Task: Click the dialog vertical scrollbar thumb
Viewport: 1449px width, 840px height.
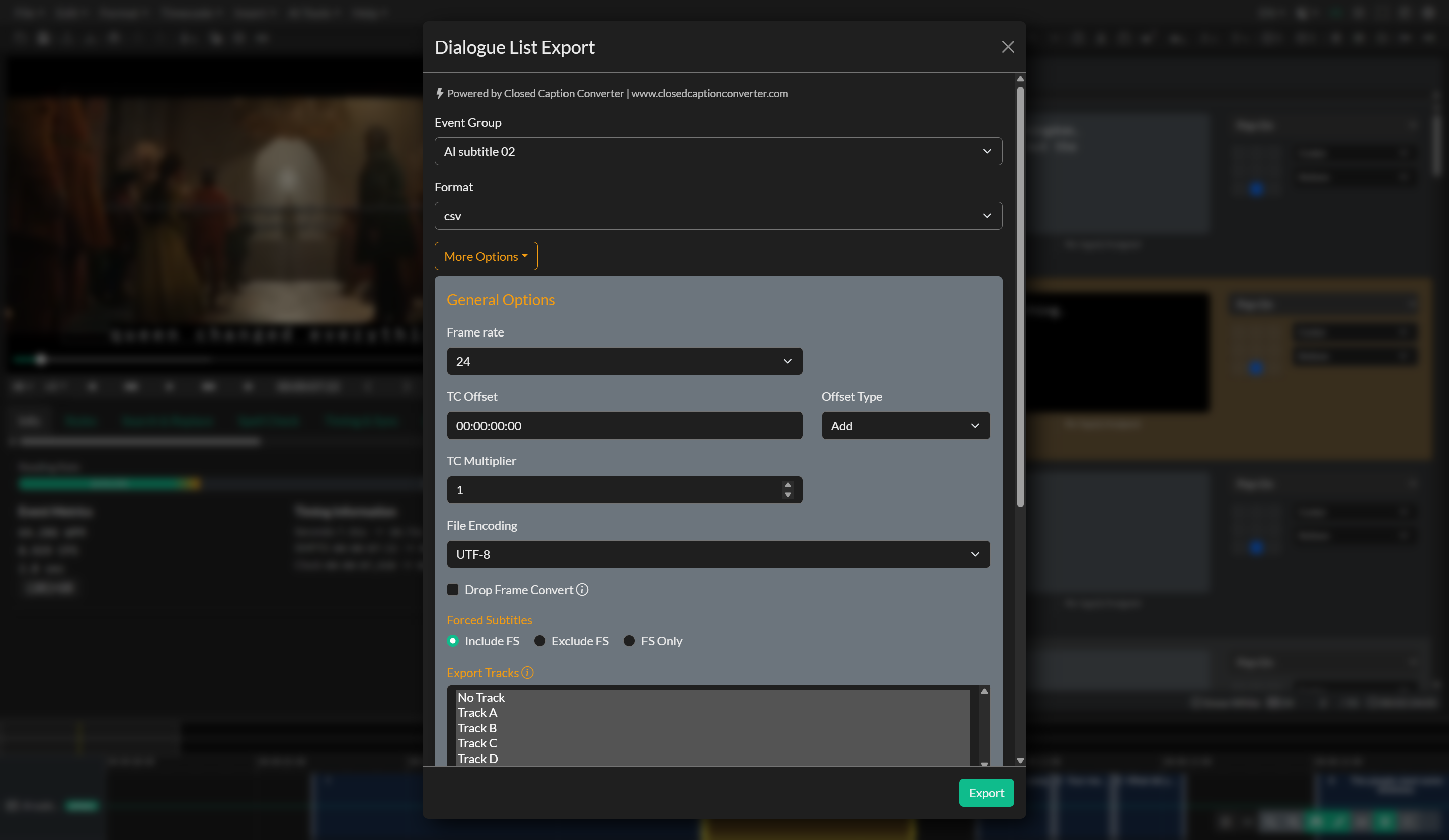Action: coord(1020,297)
